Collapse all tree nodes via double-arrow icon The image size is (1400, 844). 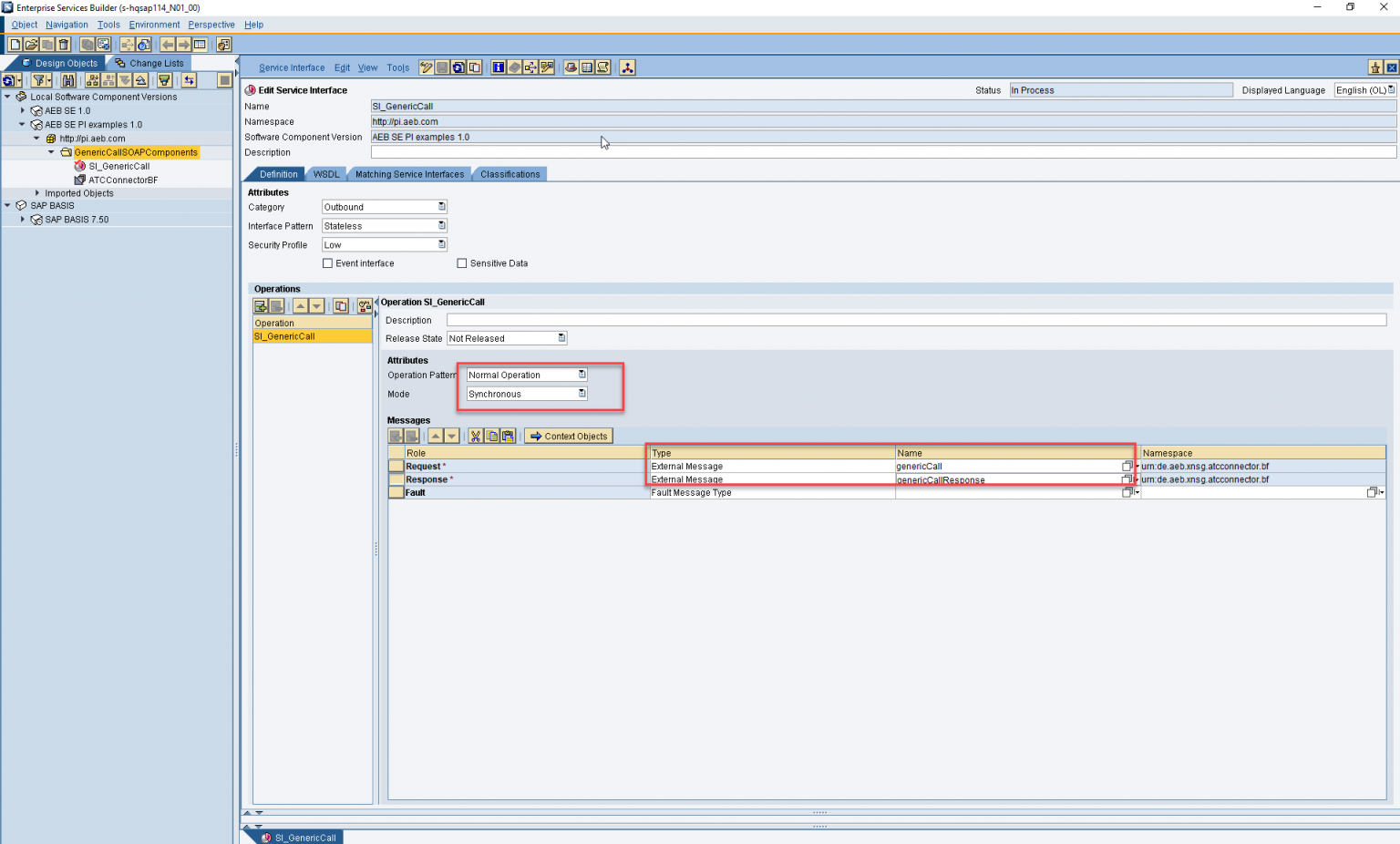(141, 80)
